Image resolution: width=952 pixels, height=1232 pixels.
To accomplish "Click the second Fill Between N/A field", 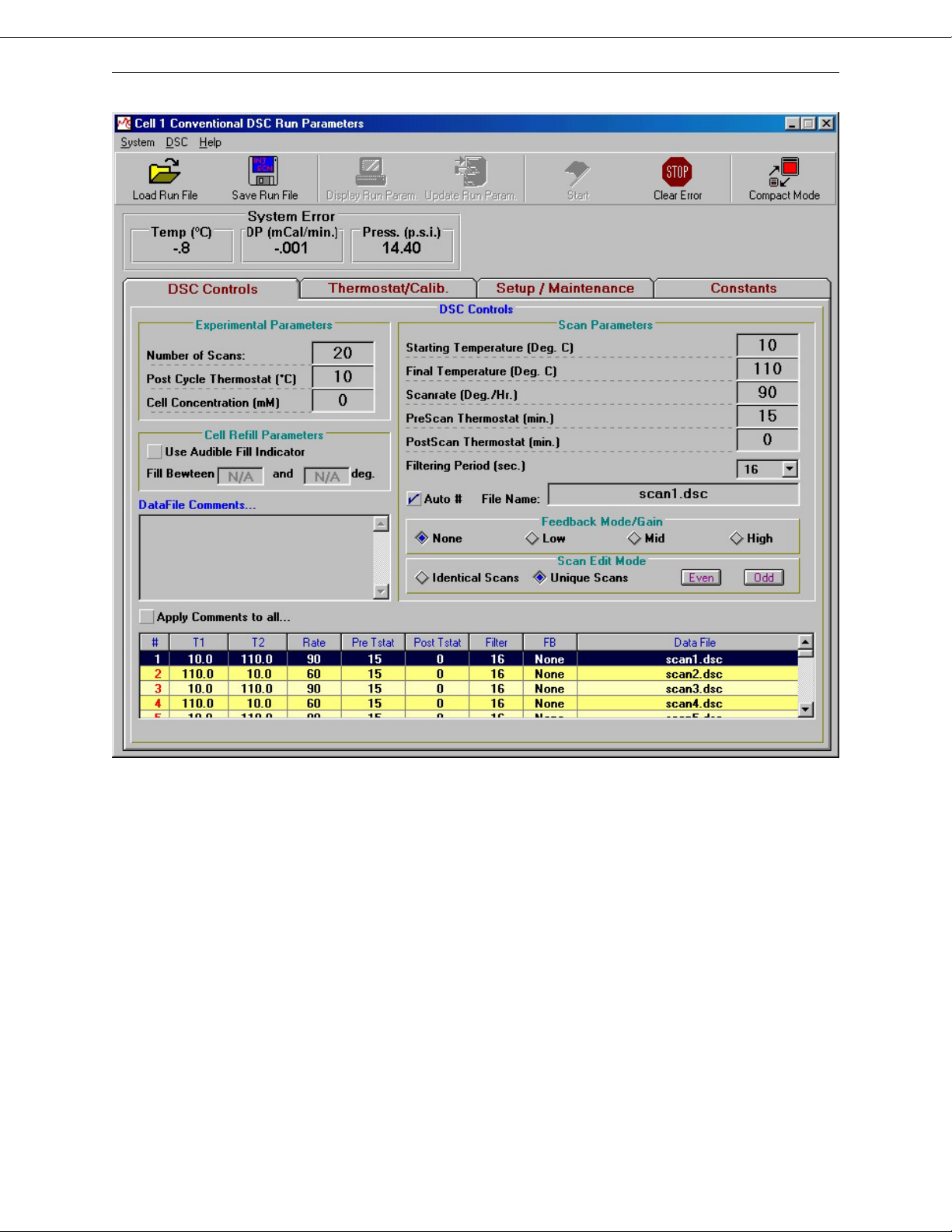I will pos(326,476).
